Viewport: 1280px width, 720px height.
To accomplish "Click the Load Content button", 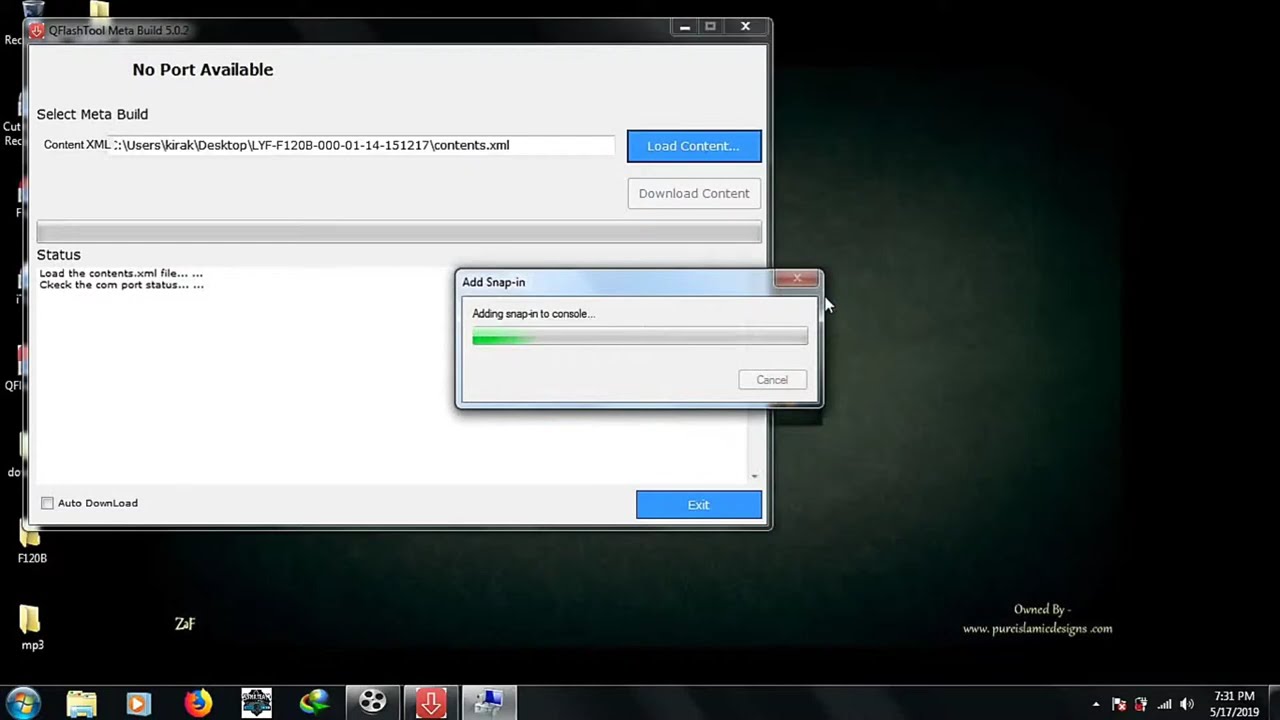I will (694, 146).
